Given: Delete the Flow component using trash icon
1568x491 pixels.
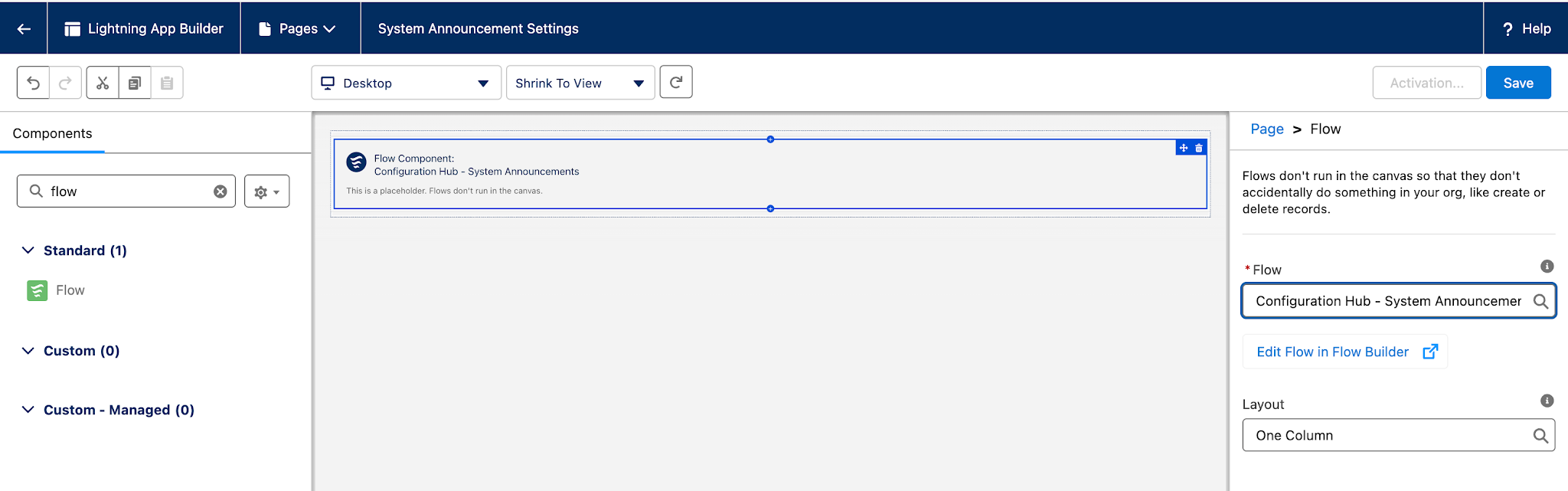Looking at the screenshot, I should click(x=1199, y=148).
